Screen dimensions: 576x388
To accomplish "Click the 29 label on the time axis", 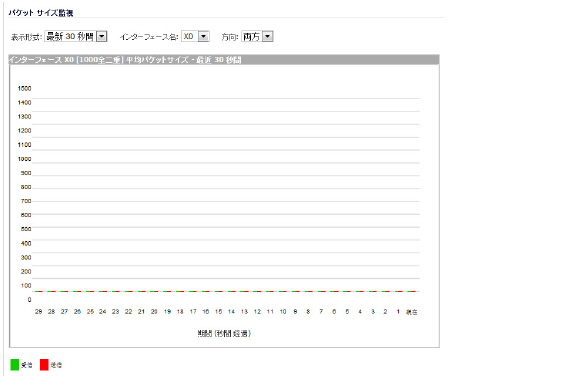I will pyautogui.click(x=39, y=312).
